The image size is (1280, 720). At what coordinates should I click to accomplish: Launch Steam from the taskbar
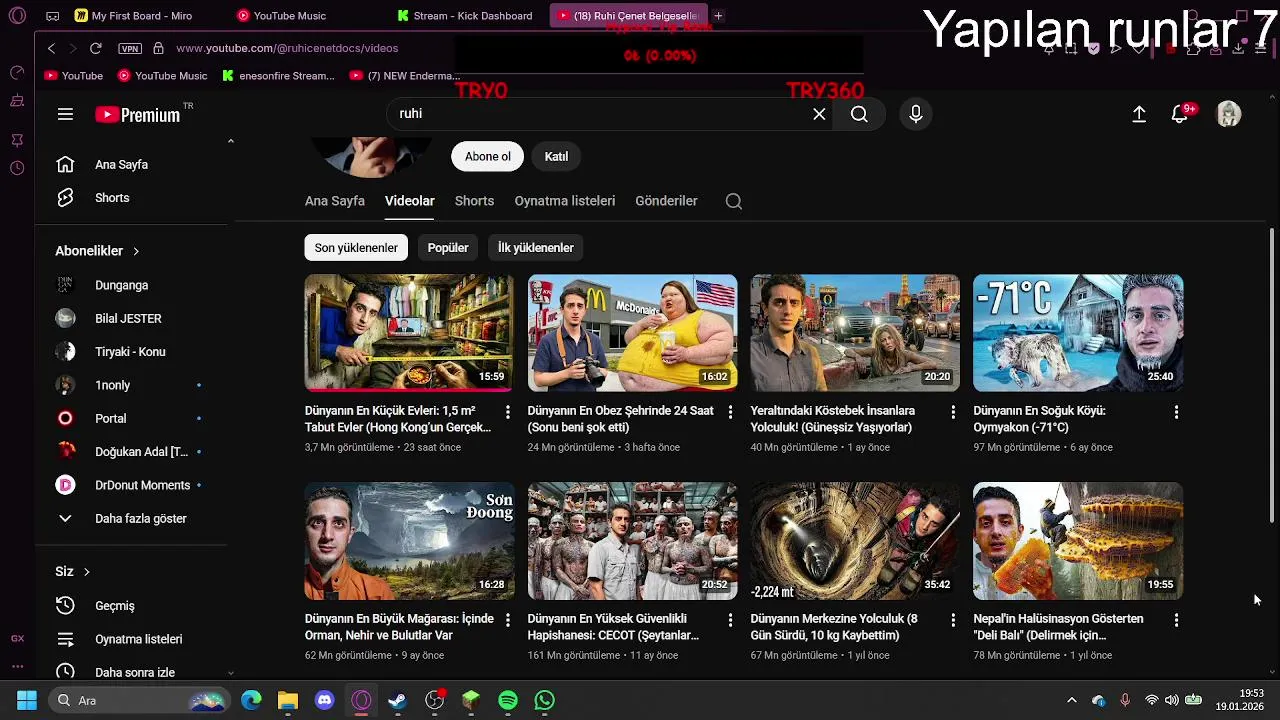pyautogui.click(x=398, y=700)
